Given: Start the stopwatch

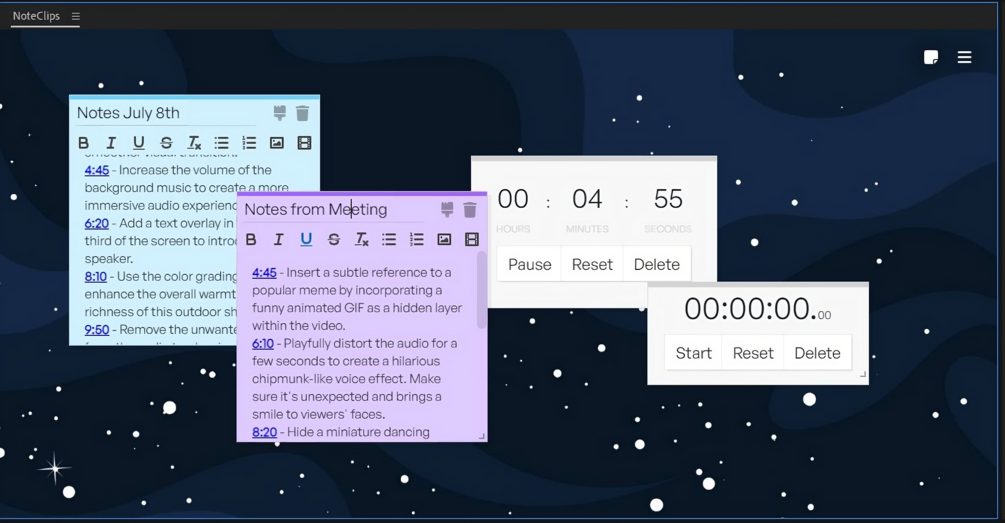Looking at the screenshot, I should coord(694,353).
